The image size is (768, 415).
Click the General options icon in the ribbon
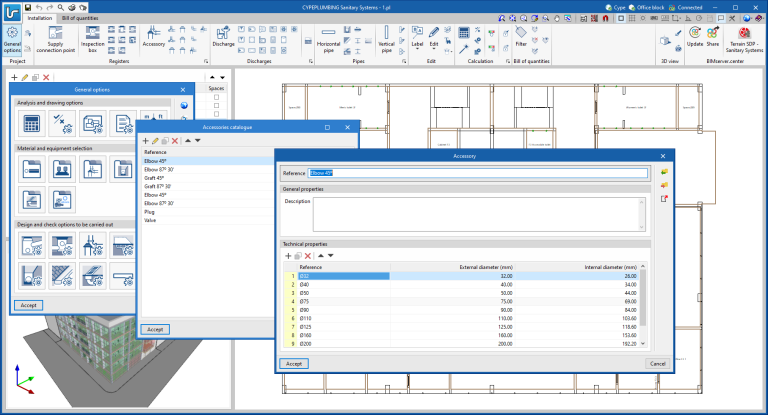[x=12, y=40]
